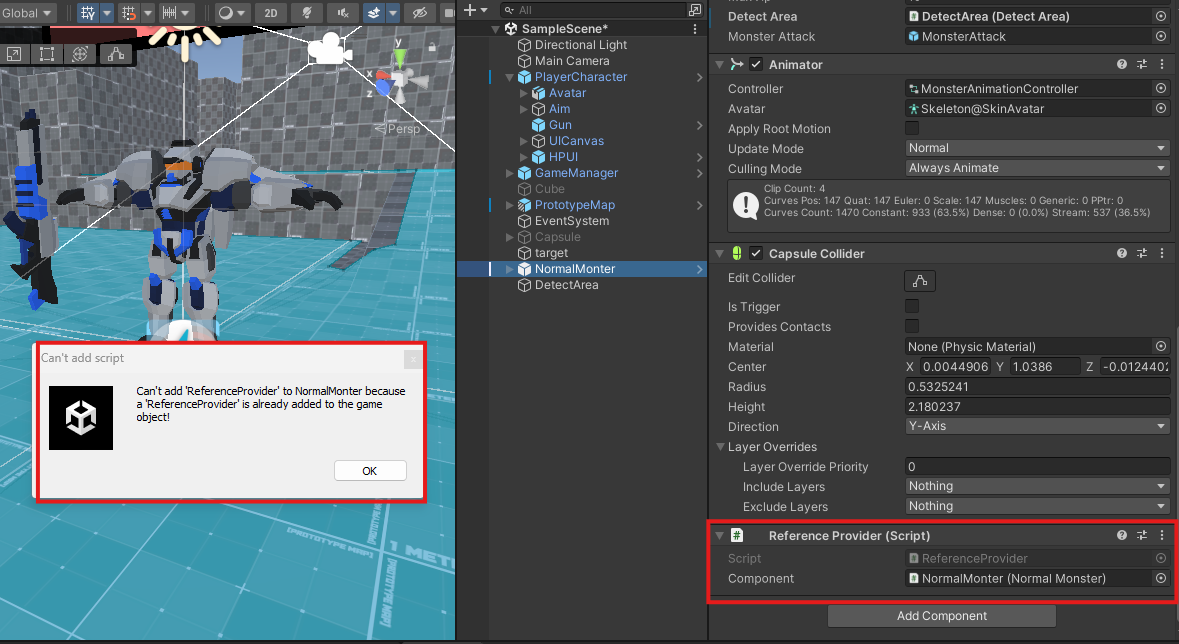The image size is (1179, 644).
Task: Select the Transform tool in scene overlay
Action: click(80, 54)
